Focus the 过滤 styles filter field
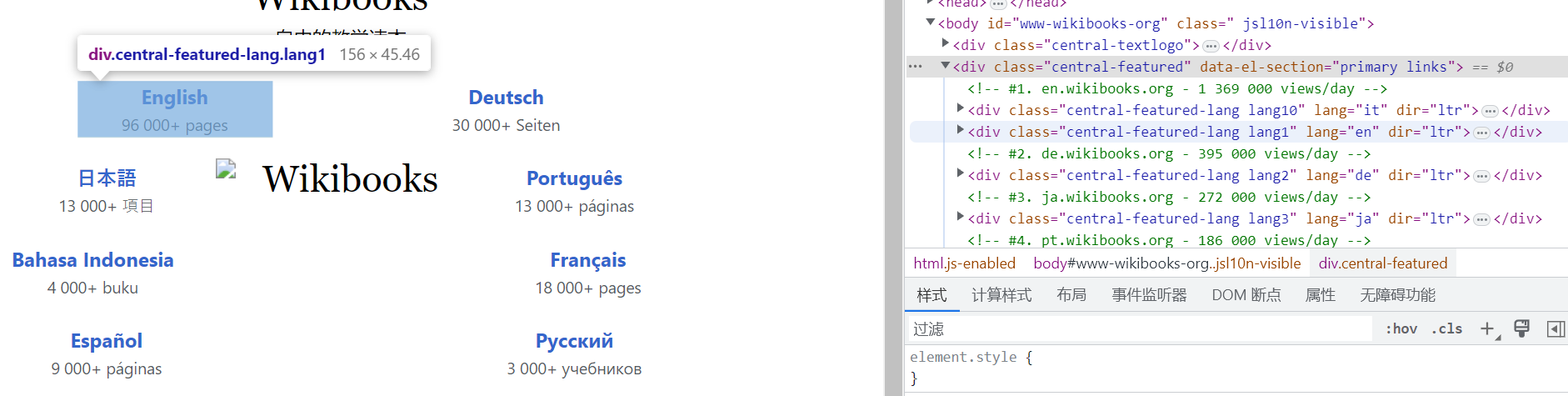The height and width of the screenshot is (396, 1568). [1139, 329]
